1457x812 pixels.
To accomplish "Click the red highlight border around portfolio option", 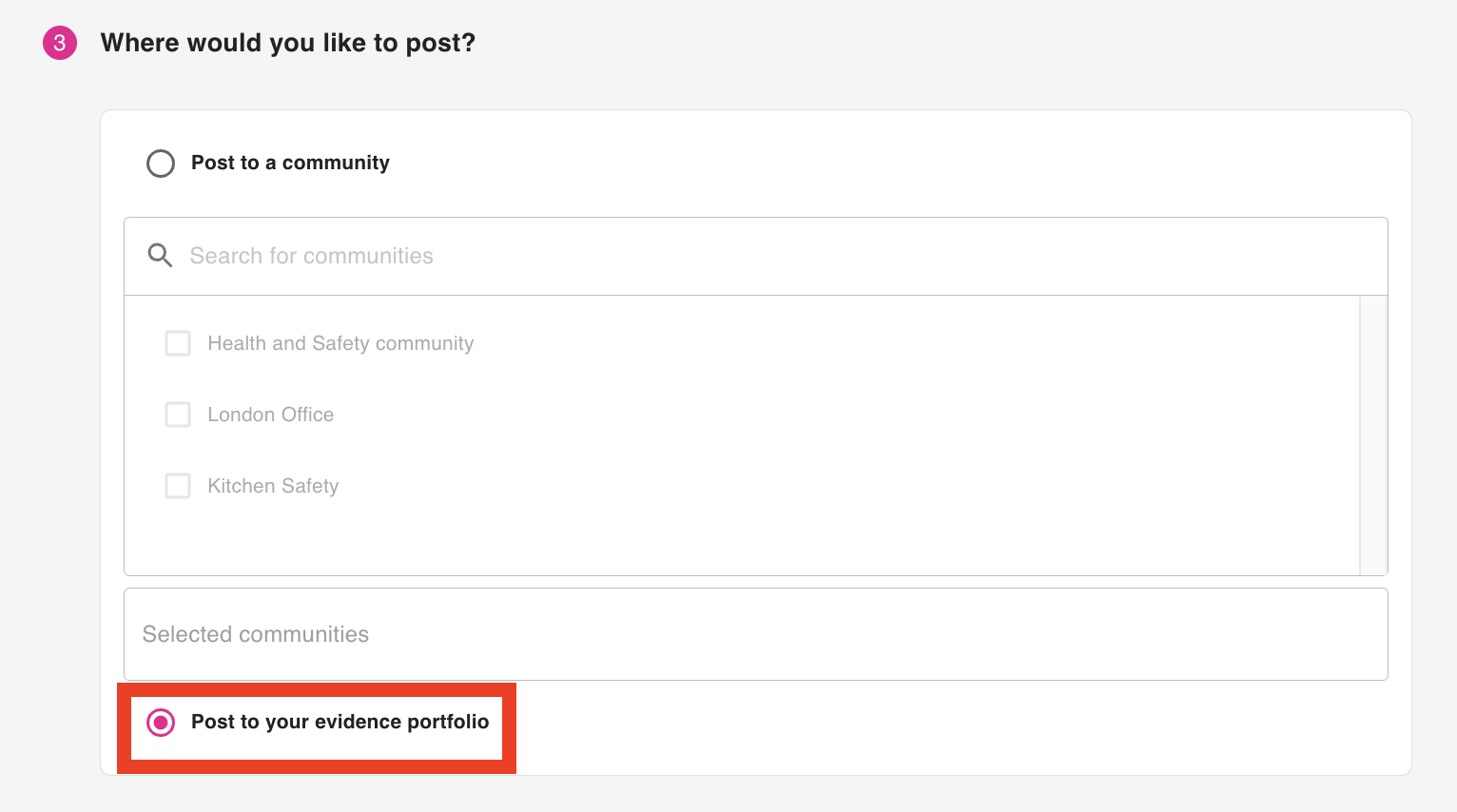I will [124, 727].
